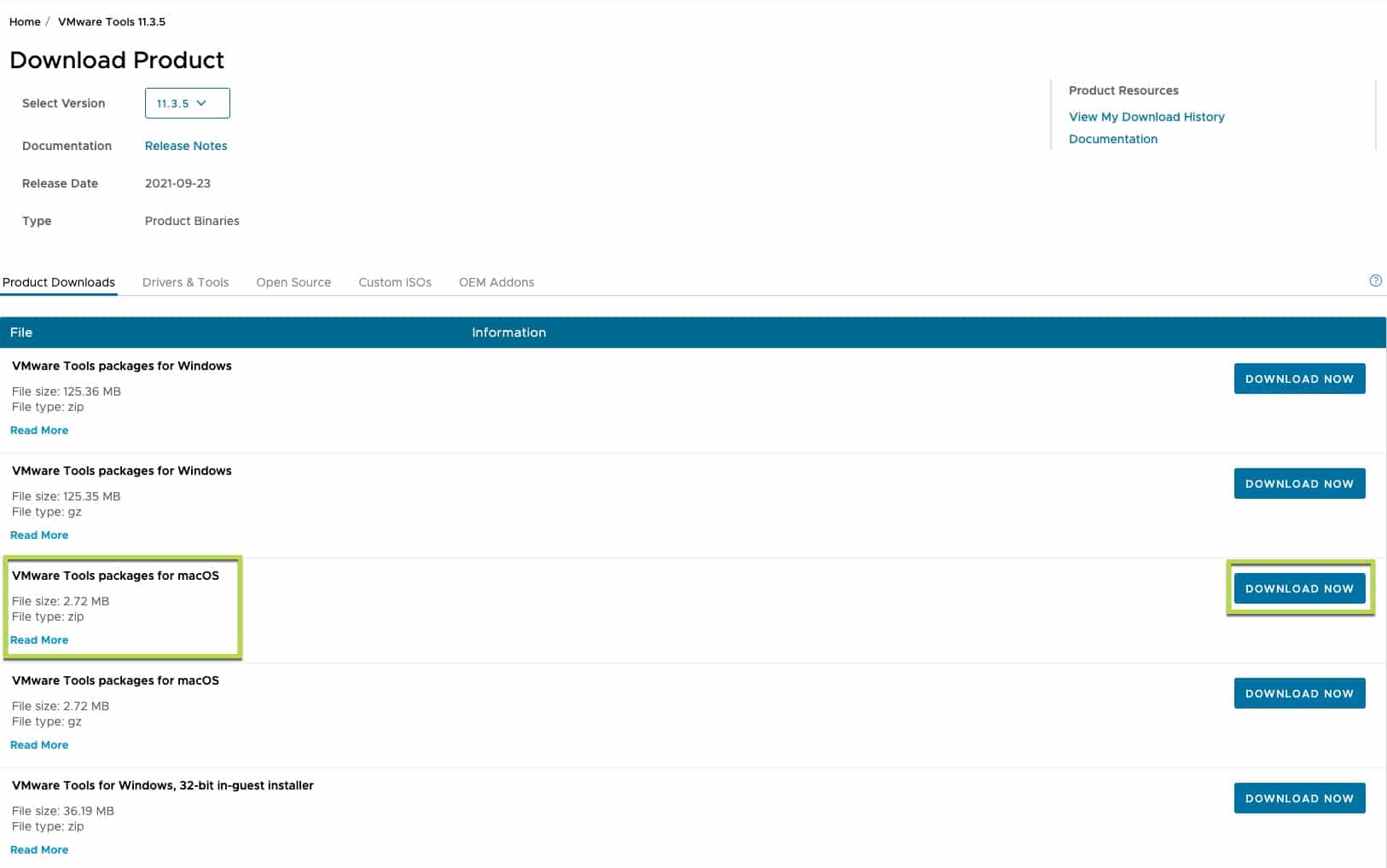Download Windows gz package (125.35 MB)
Viewport: 1387px width, 868px height.
coord(1299,483)
